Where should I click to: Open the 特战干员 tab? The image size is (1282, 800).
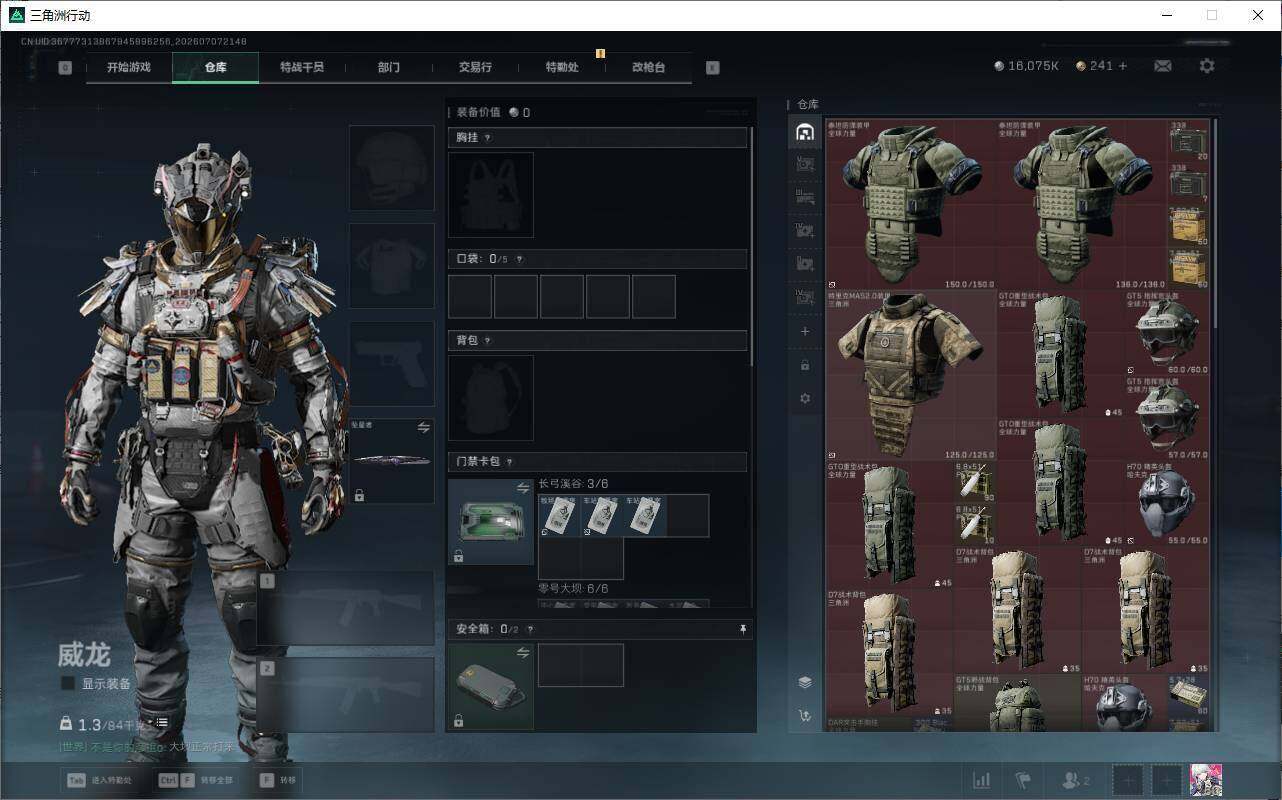[302, 67]
